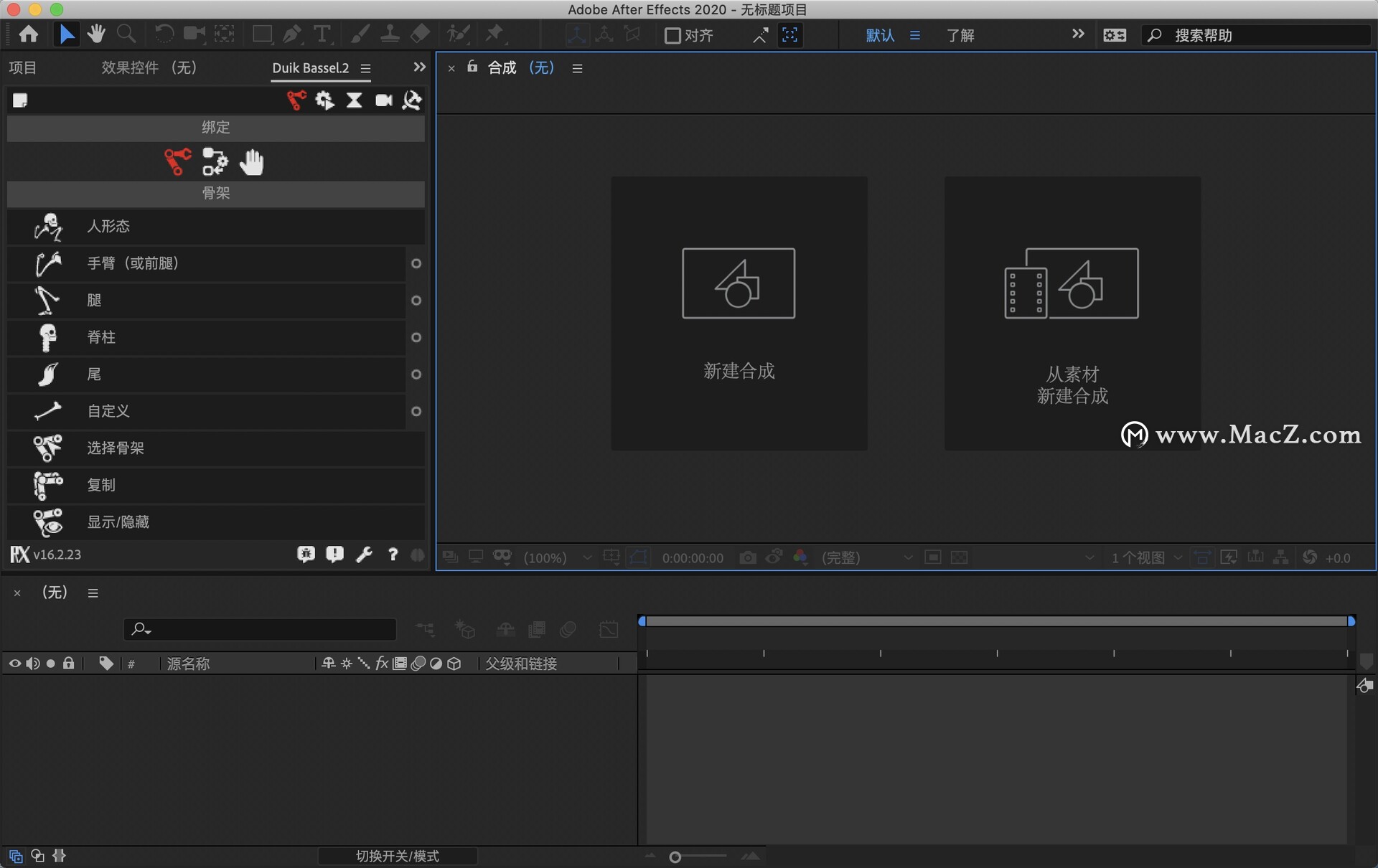Open timeline (无) panel menu
The width and height of the screenshot is (1378, 868).
click(93, 593)
